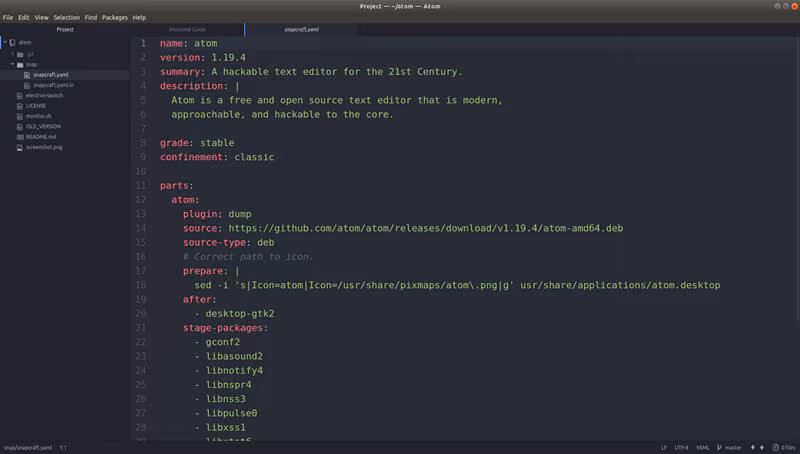Open screenshot.png in the tree

(44, 147)
